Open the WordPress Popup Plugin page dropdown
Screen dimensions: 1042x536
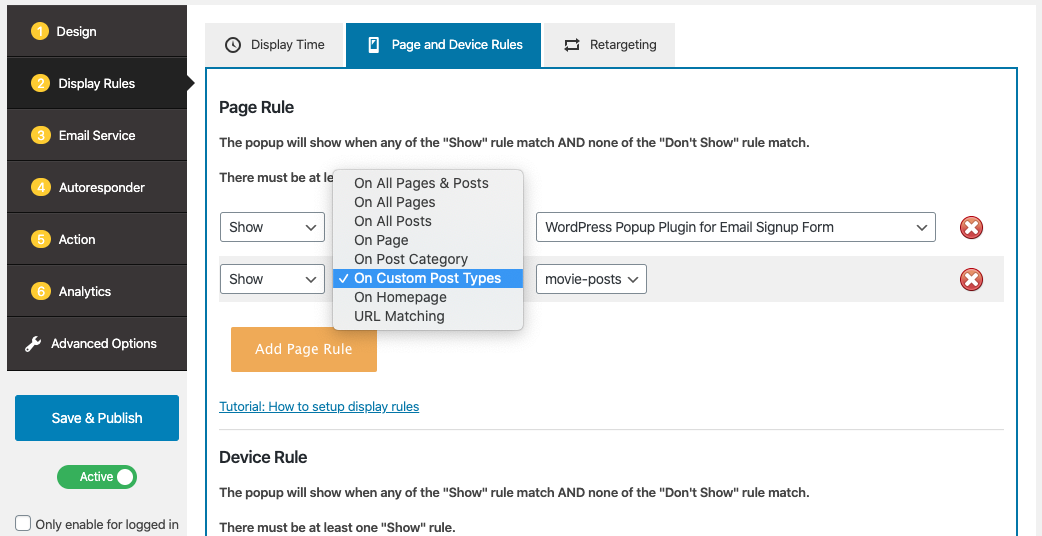click(x=735, y=227)
